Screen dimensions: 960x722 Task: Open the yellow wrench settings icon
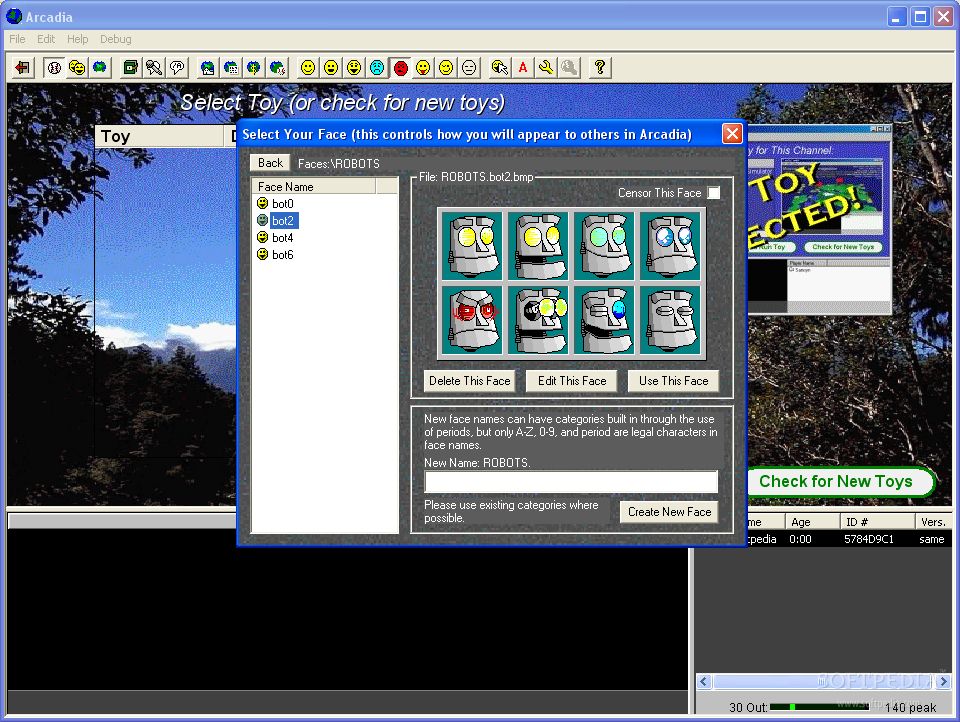546,67
